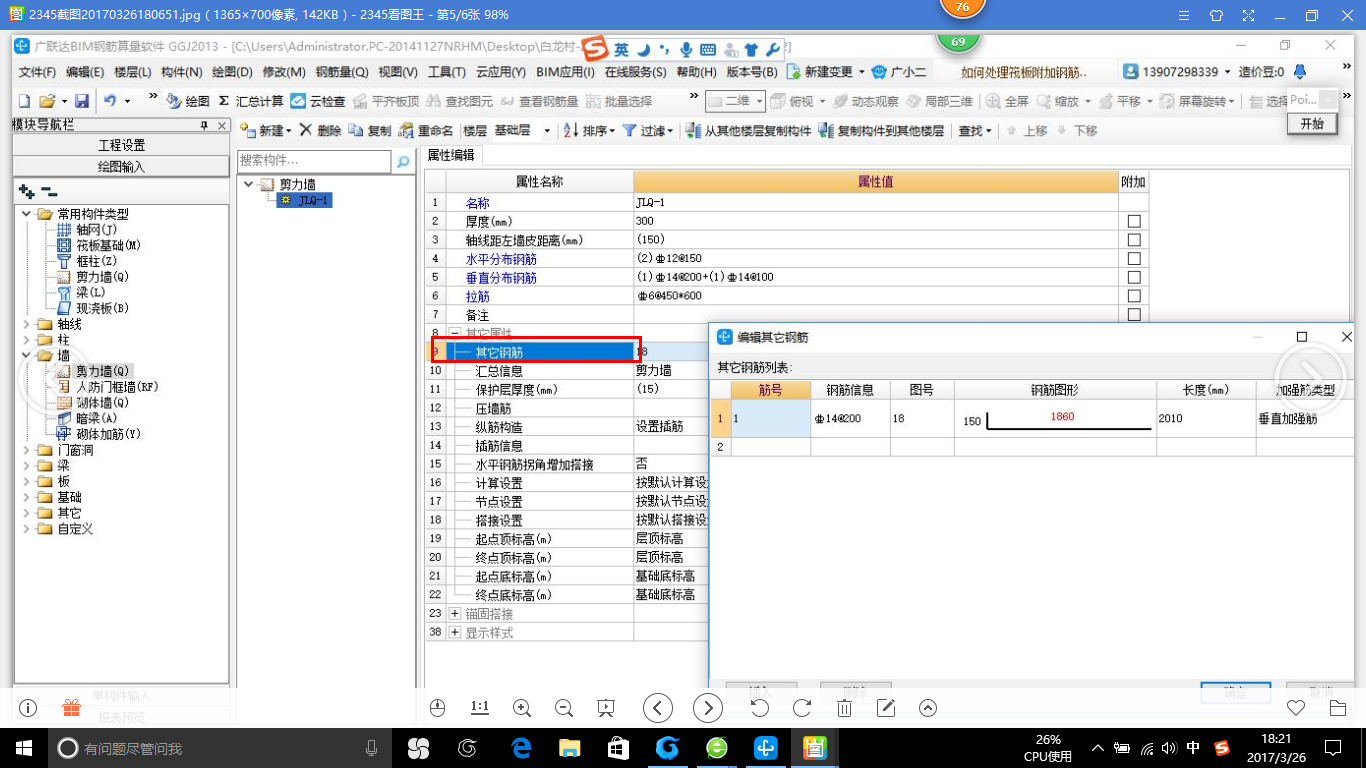Viewport: 1366px width, 768px height.
Task: Click the 复制 button in component toolbar
Action: [370, 131]
